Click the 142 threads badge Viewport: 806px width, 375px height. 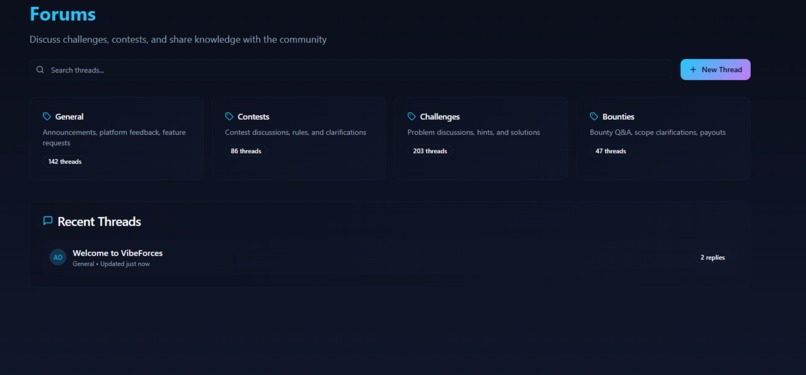tap(65, 162)
